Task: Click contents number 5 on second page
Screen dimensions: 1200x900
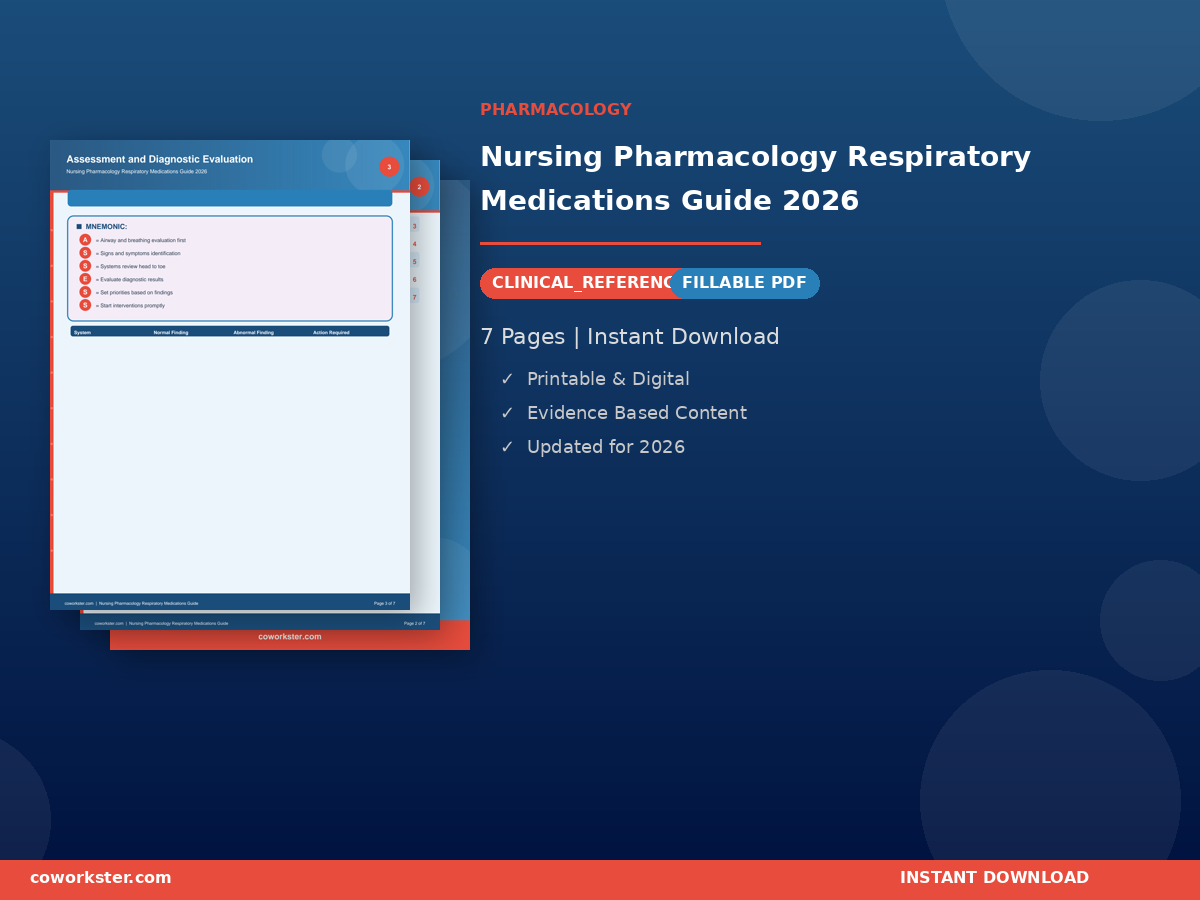Action: coord(415,262)
